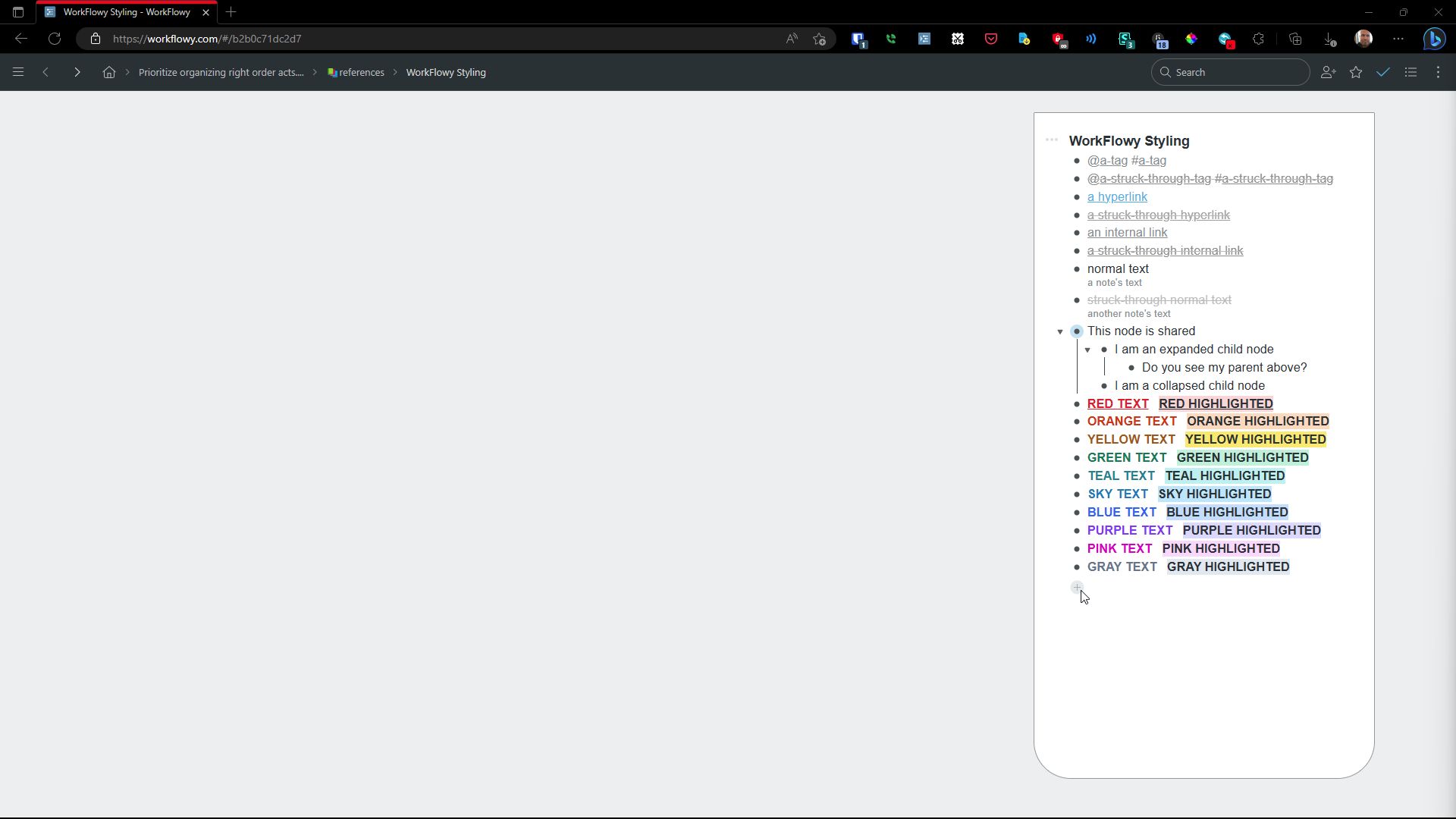
Task: Open the #a-tag hashtag
Action: [x=1149, y=161]
